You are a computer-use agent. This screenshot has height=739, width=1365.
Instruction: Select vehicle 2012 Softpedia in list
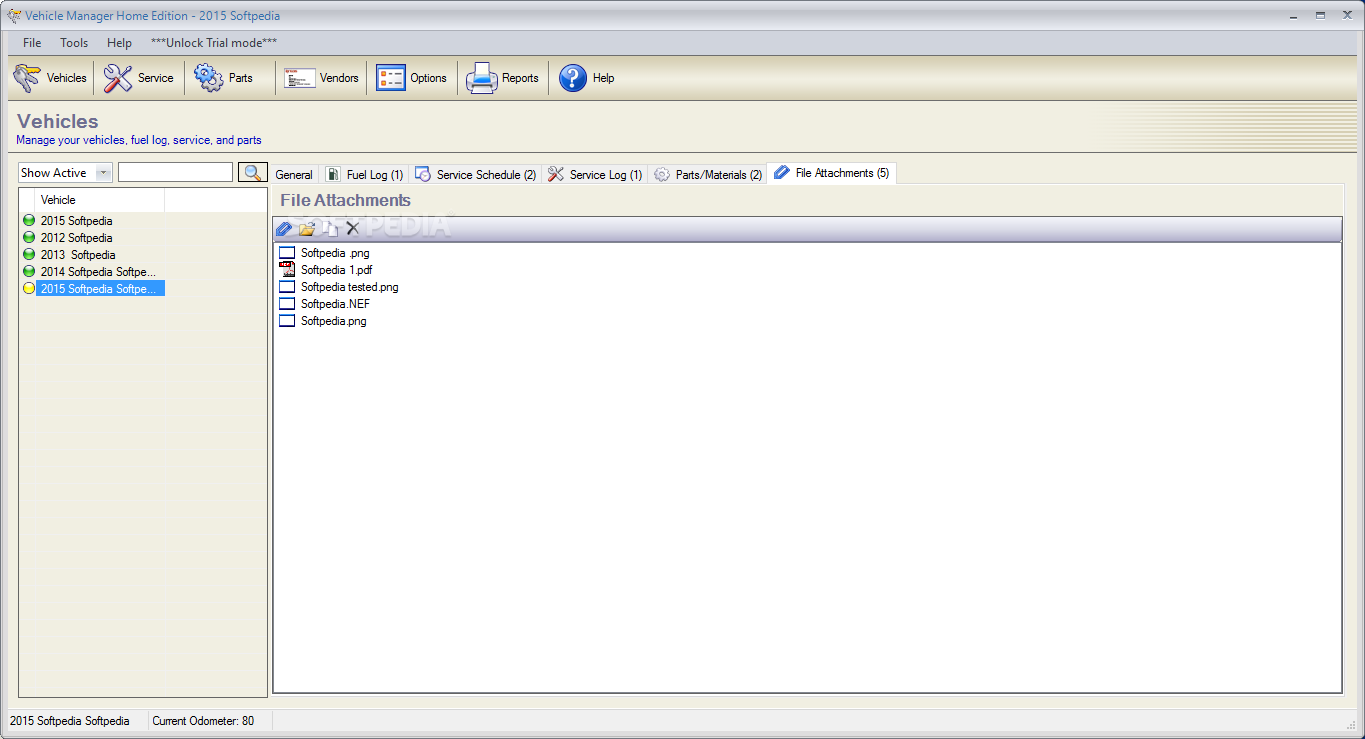[76, 238]
